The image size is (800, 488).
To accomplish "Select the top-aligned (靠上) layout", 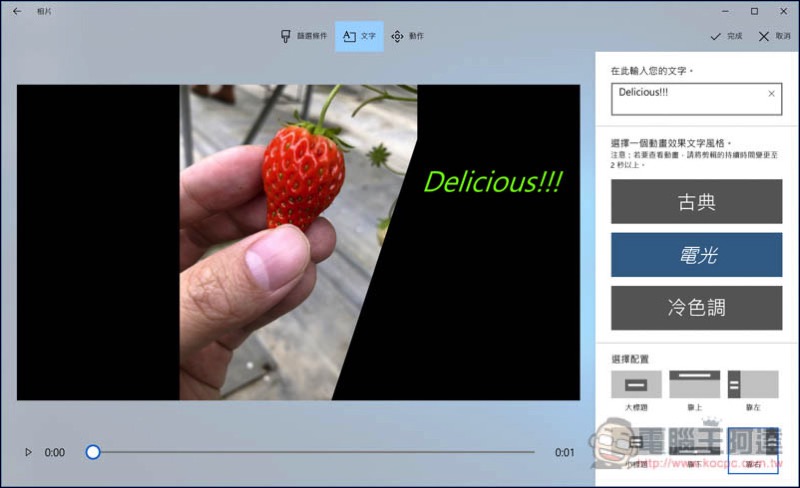I will (694, 385).
